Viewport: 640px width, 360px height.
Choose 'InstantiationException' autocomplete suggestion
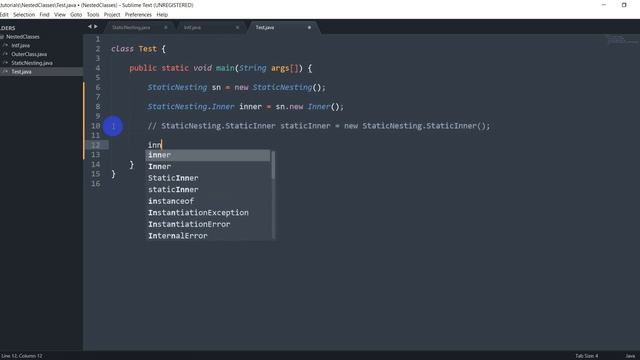(x=208, y=213)
